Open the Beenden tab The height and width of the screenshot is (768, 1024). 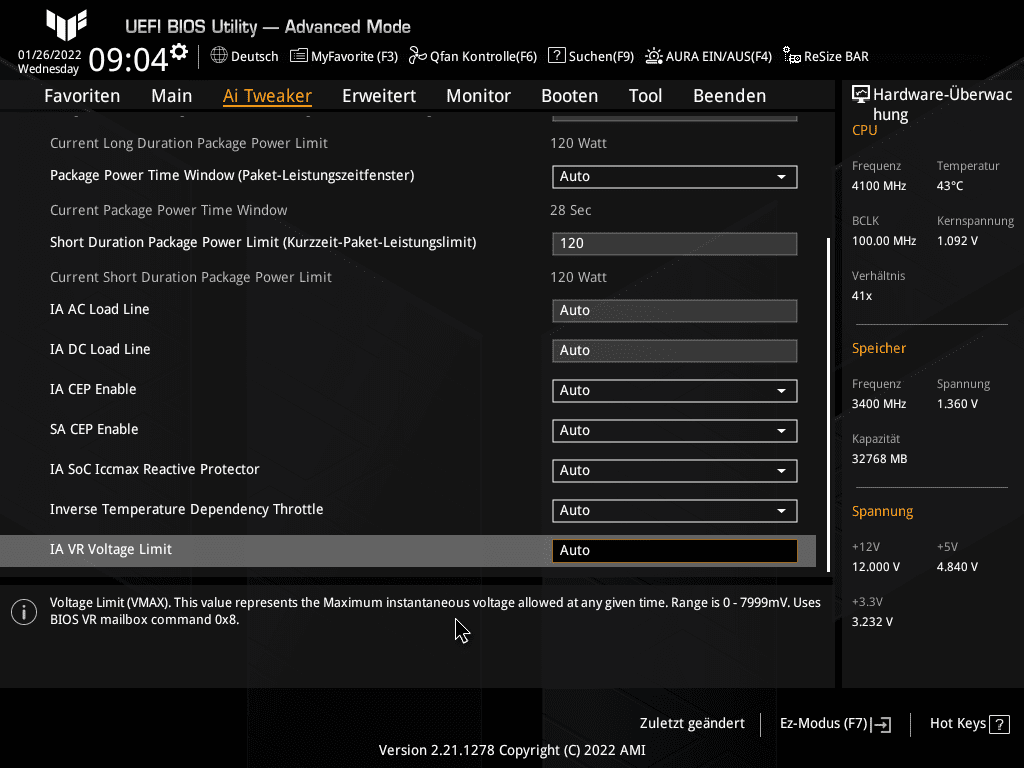pos(729,96)
